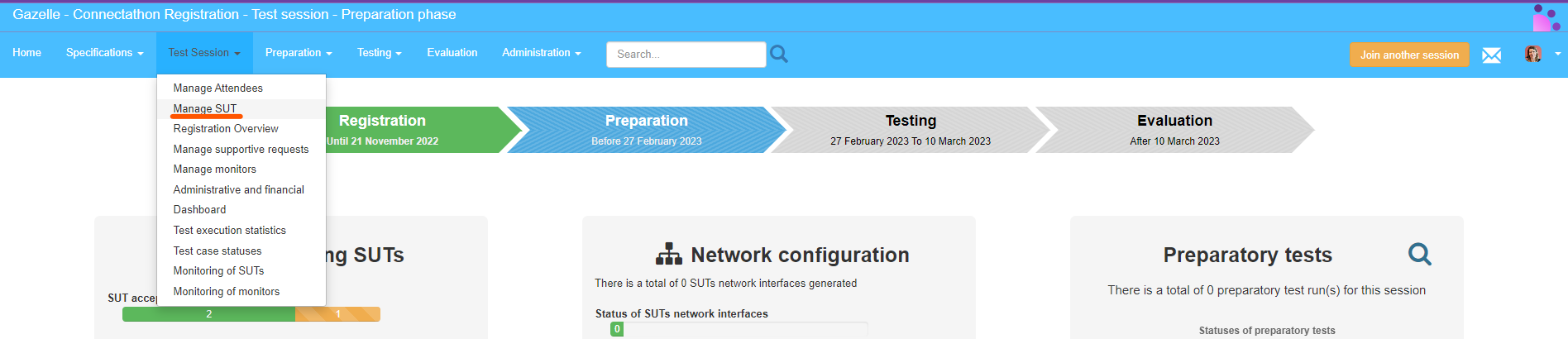Open Registration Overview menu item
1568x339 pixels.
pos(226,129)
